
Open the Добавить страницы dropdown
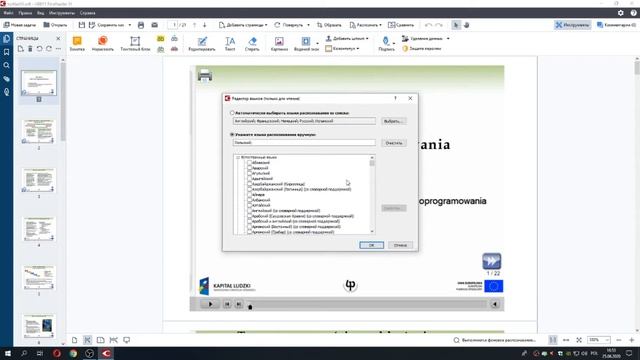(x=243, y=25)
